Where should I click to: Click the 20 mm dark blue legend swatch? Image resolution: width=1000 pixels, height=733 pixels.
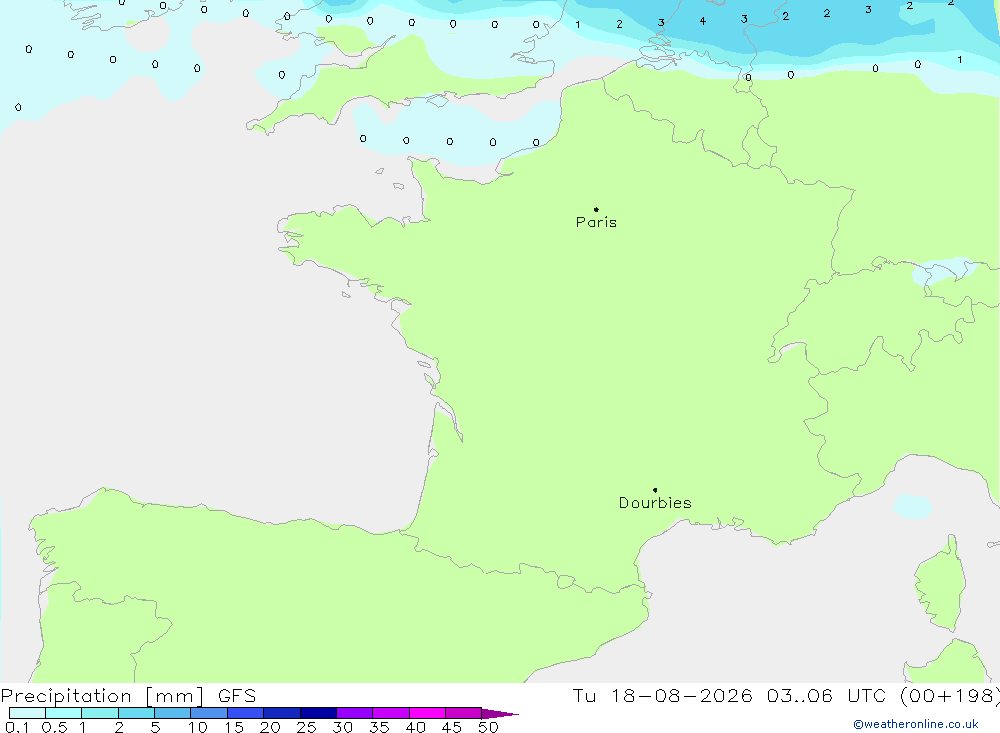pos(281,713)
